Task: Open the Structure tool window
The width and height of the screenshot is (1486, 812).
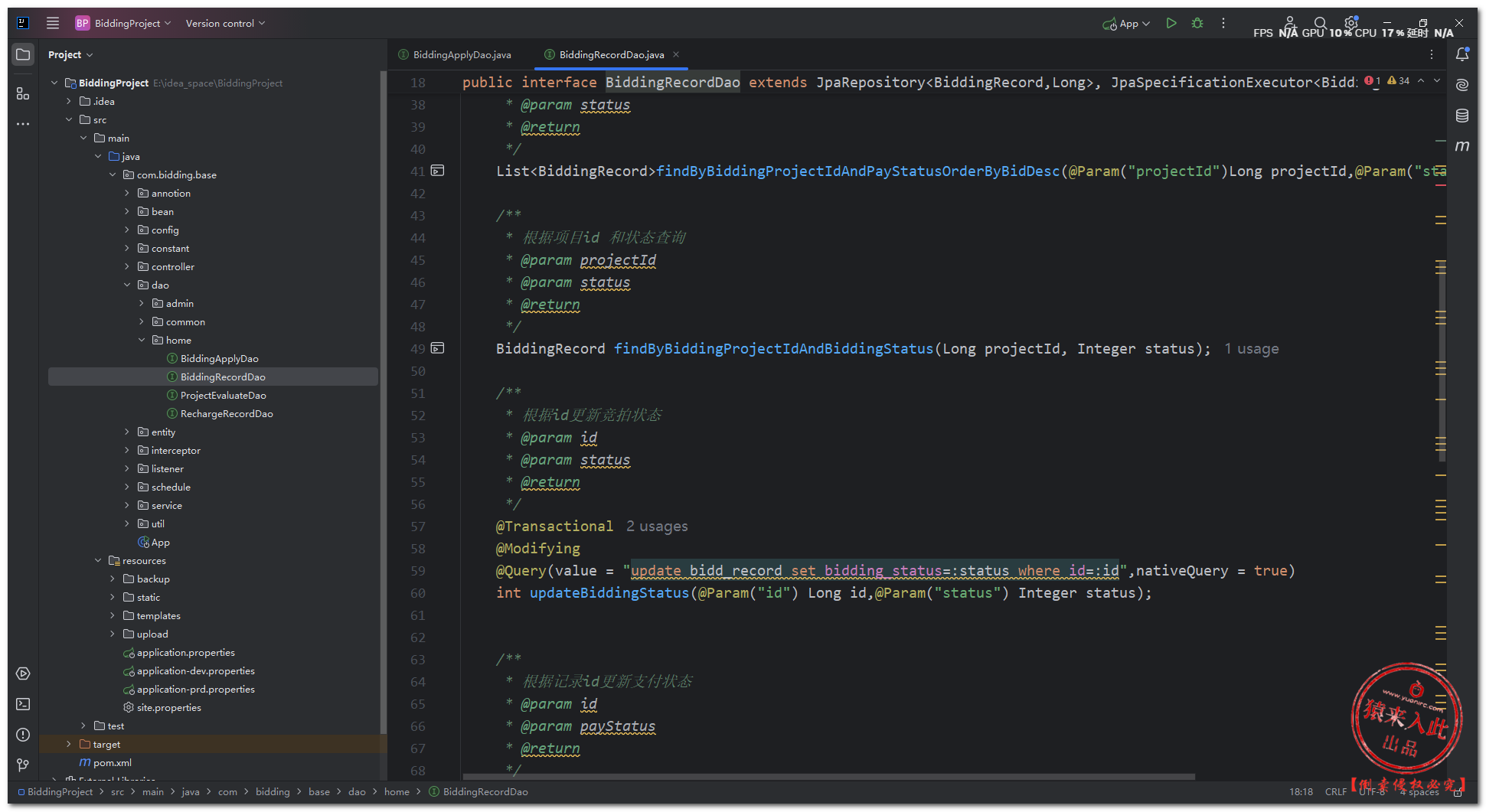Action: click(23, 93)
